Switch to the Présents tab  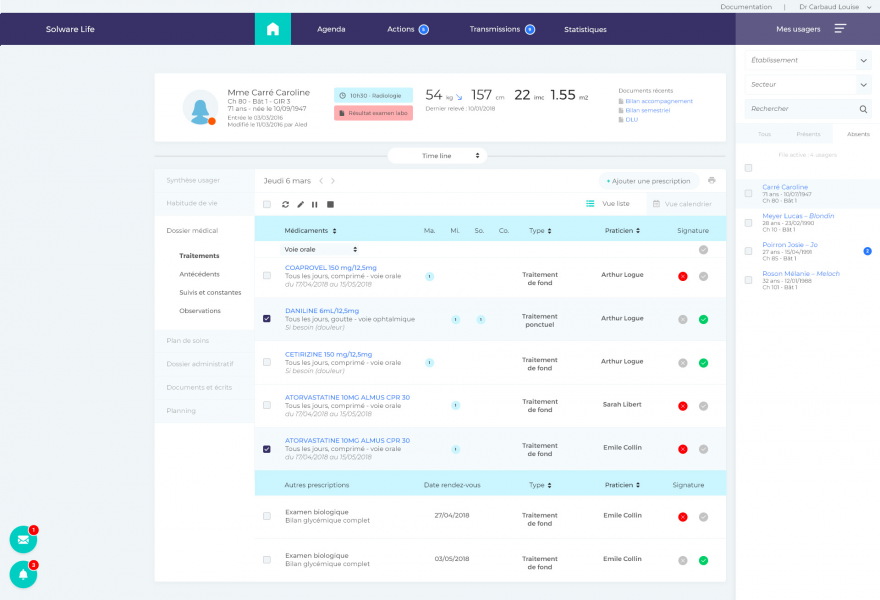click(808, 133)
